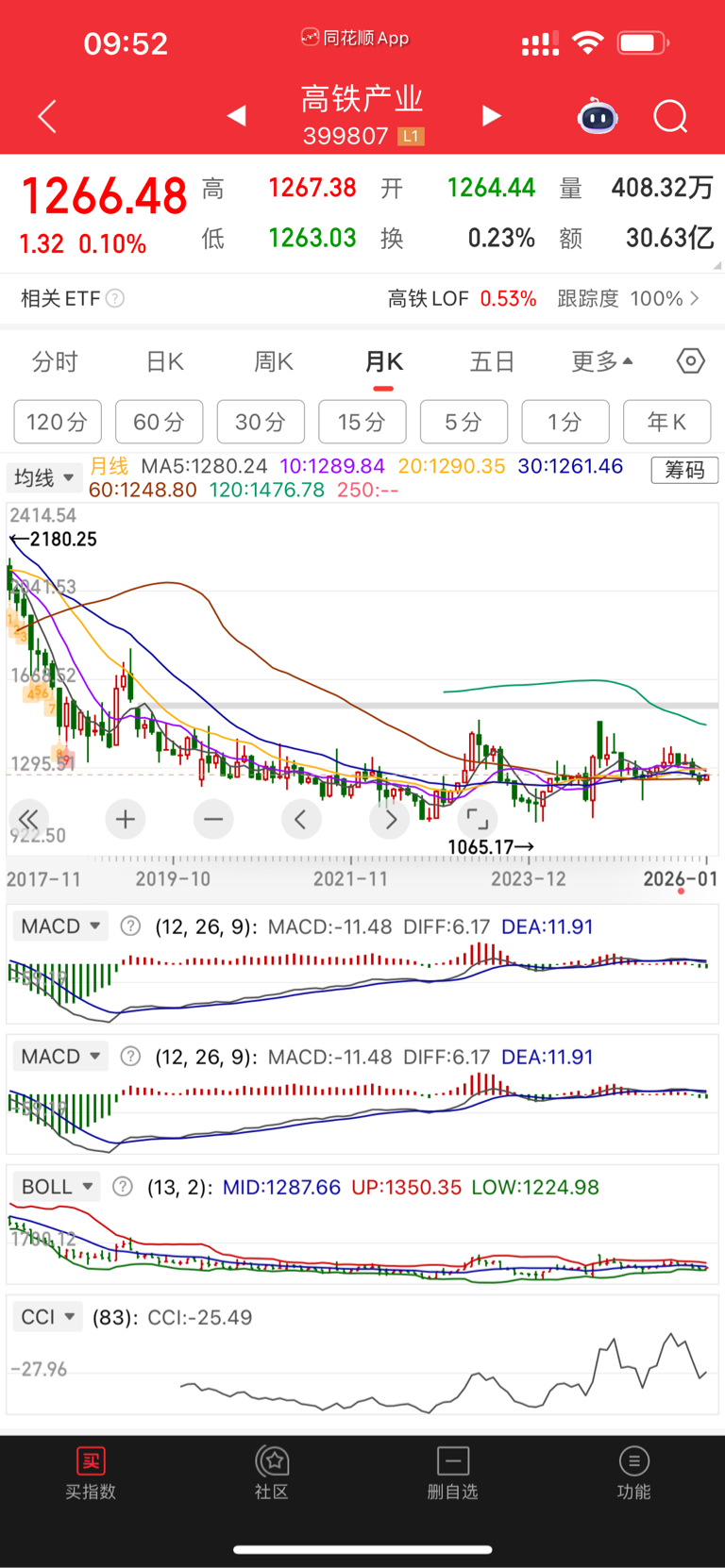725x1568 pixels.
Task: Switch to 周K tab
Action: [274, 361]
